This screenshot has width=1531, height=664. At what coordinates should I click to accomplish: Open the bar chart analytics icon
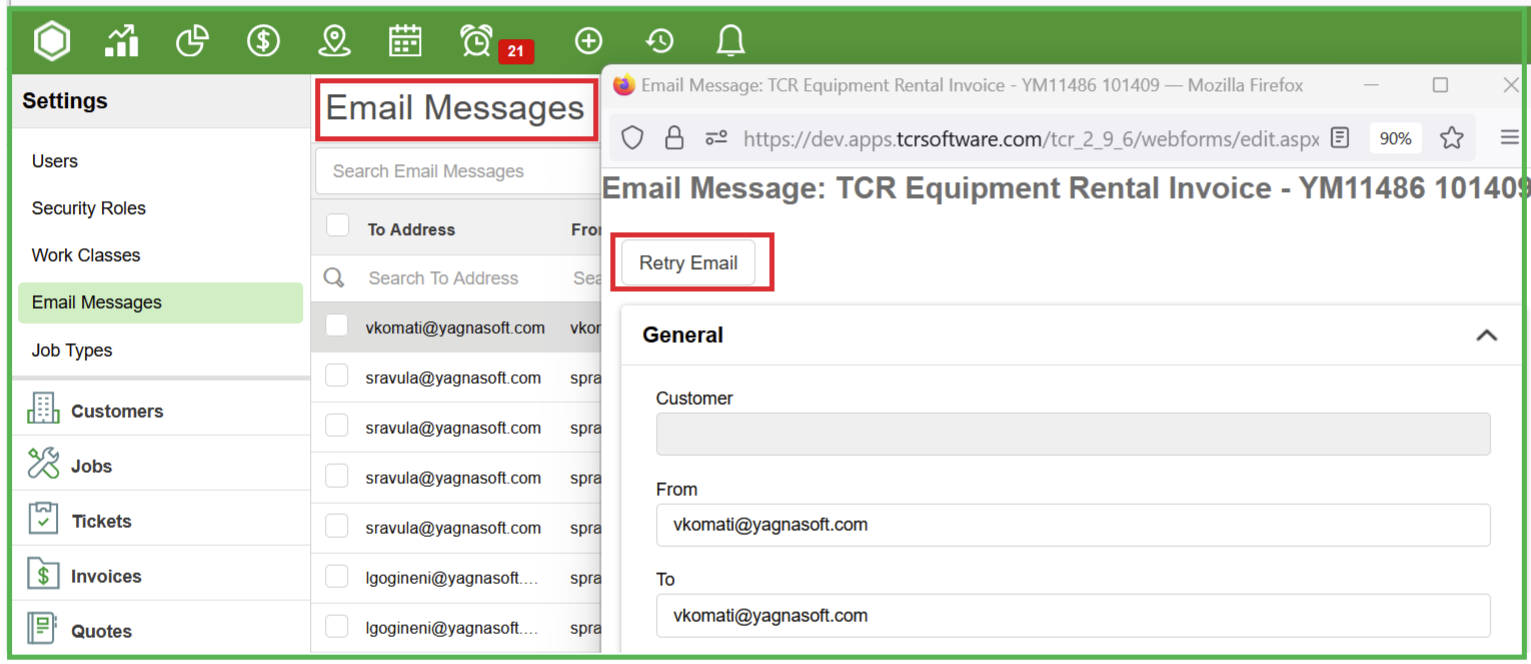point(122,41)
